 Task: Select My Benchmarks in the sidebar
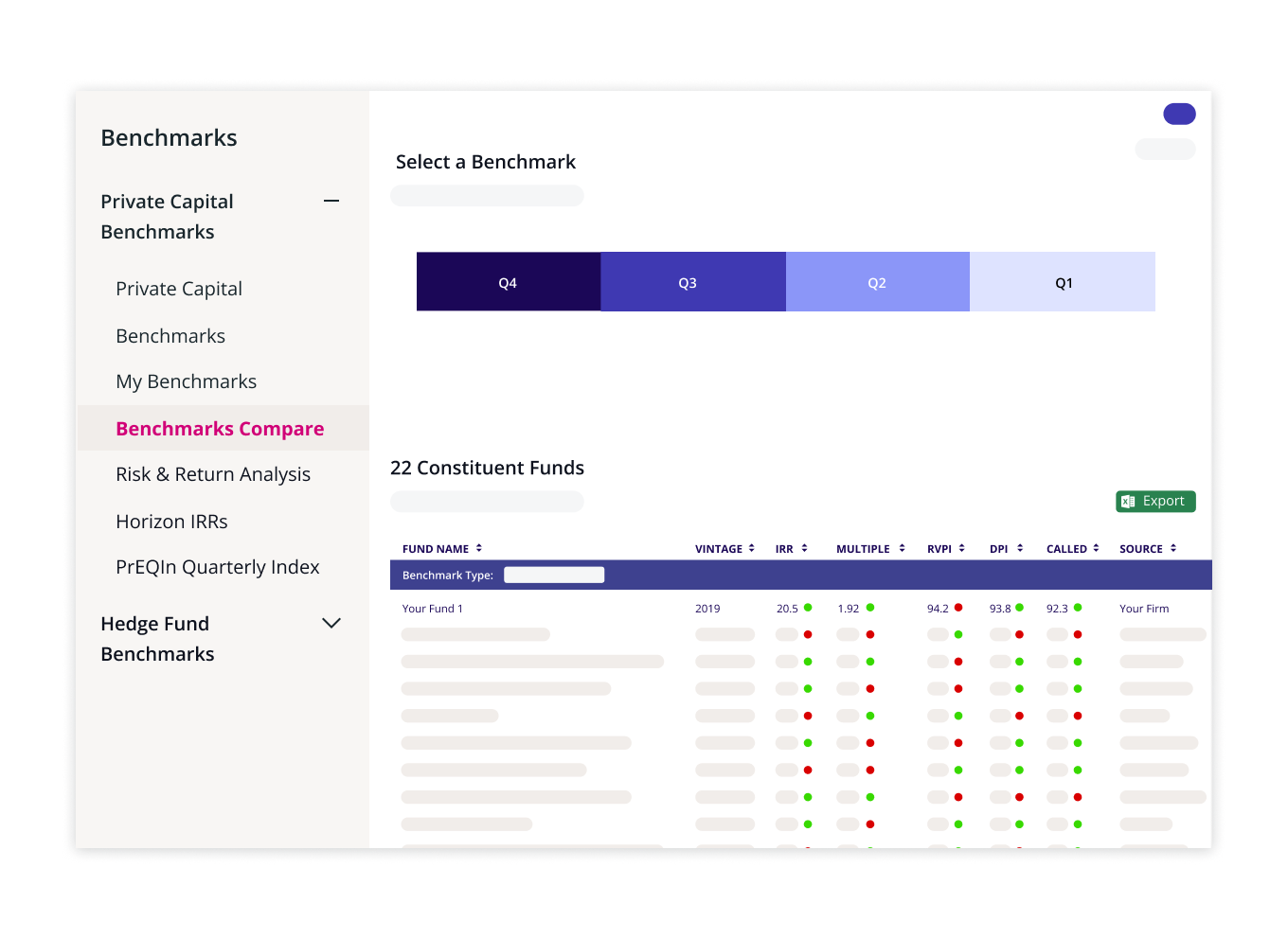tap(186, 381)
